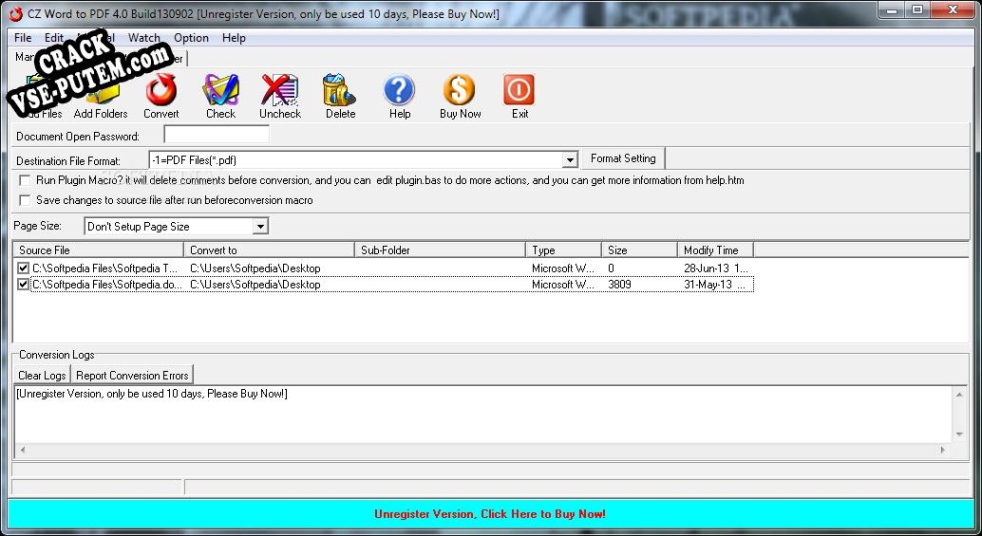Click the Unregister Version Buy Now banner
This screenshot has width=982, height=536.
pyautogui.click(x=490, y=514)
